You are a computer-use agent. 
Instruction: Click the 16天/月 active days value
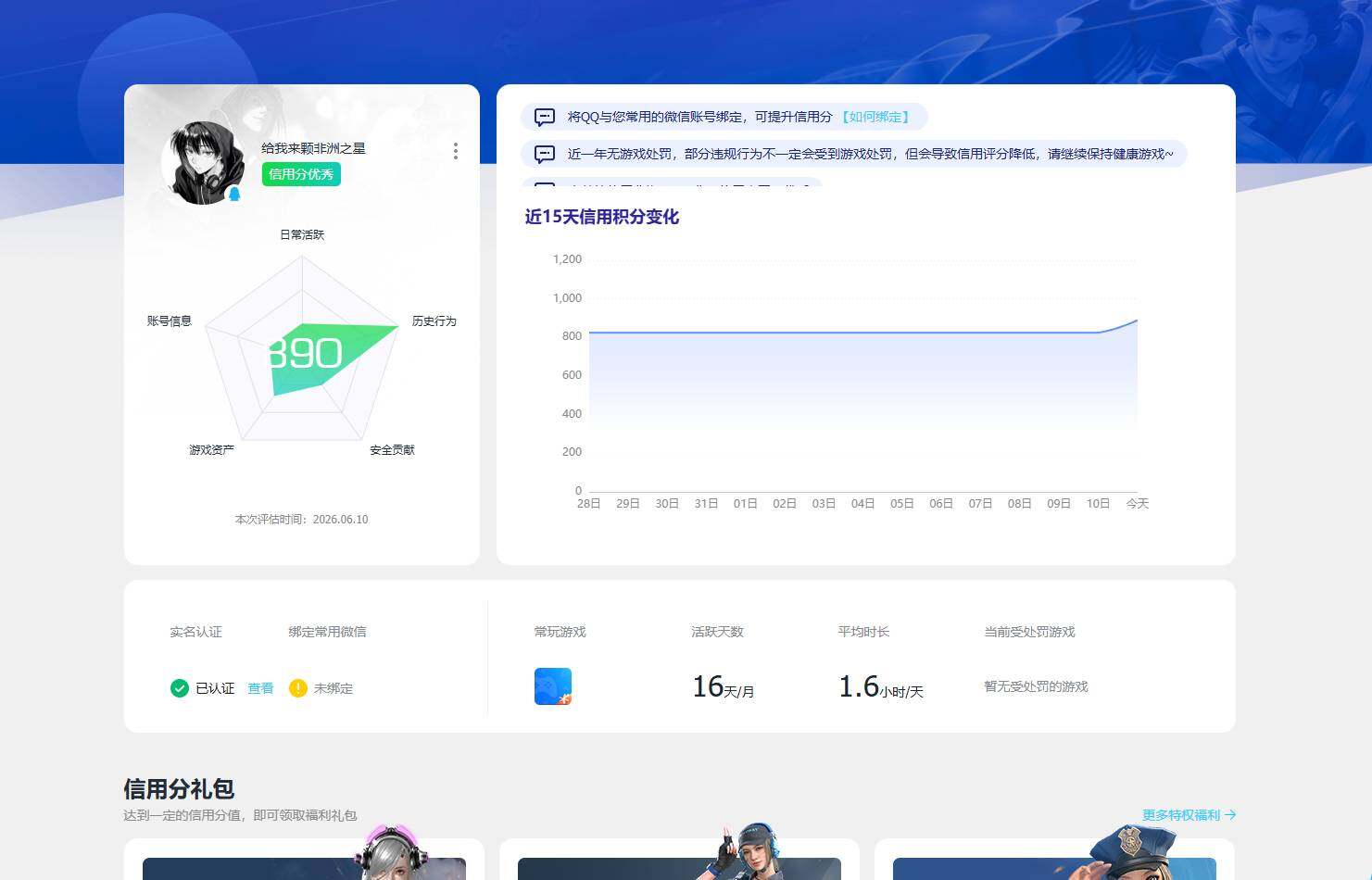(x=724, y=686)
